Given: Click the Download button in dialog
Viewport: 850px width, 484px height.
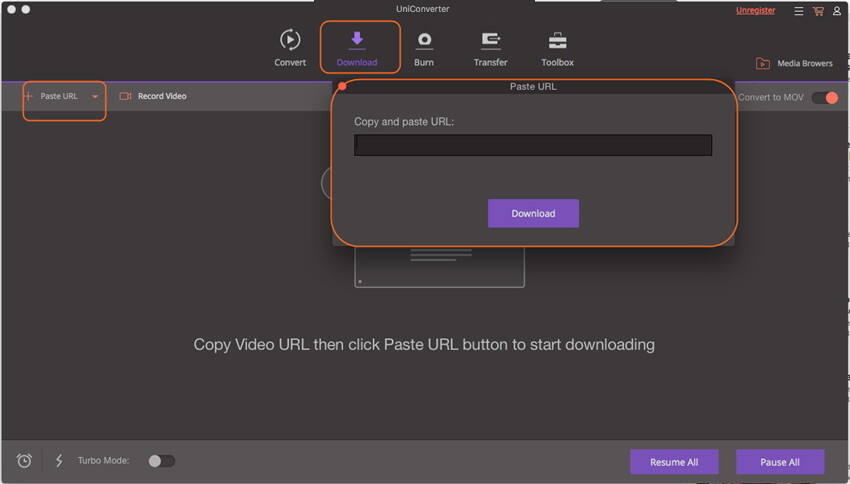Looking at the screenshot, I should coord(533,214).
